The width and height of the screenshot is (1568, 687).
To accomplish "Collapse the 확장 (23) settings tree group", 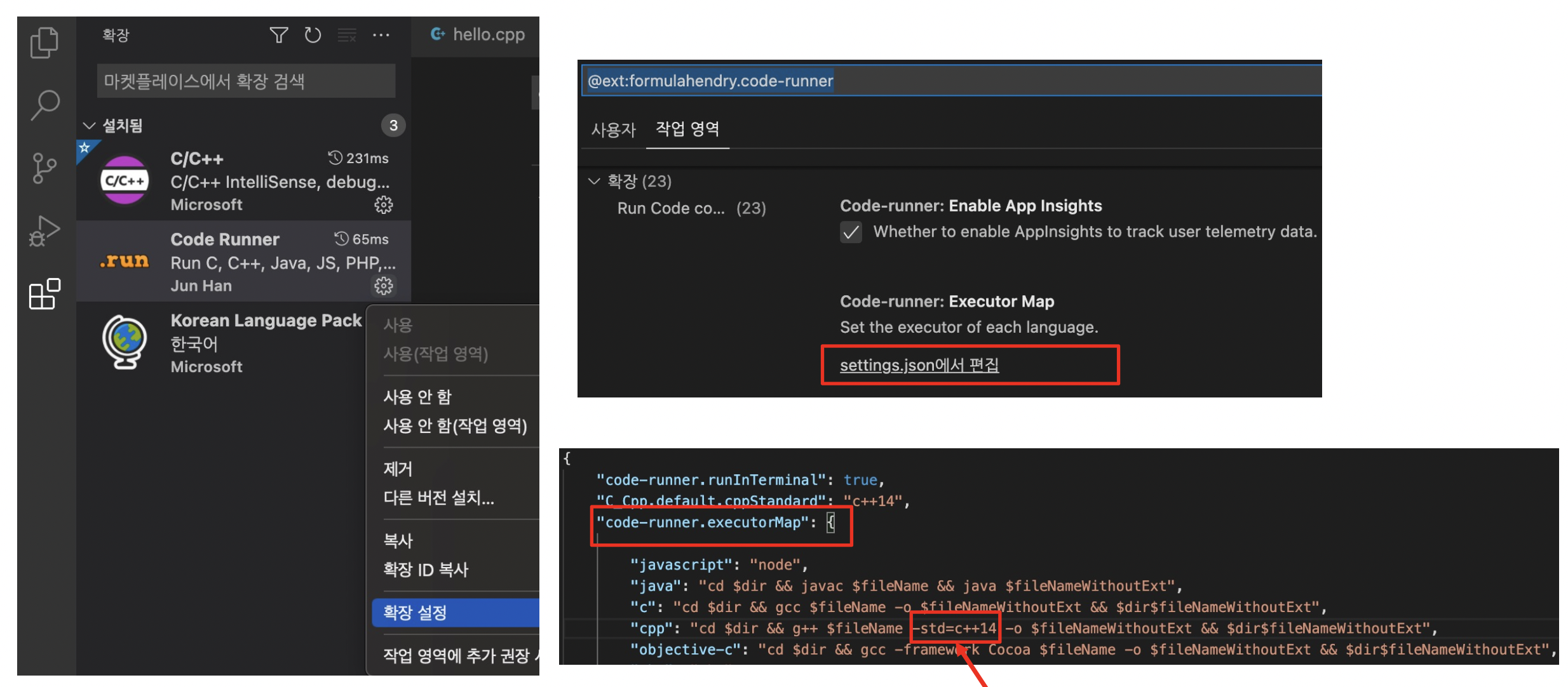I will pos(594,182).
